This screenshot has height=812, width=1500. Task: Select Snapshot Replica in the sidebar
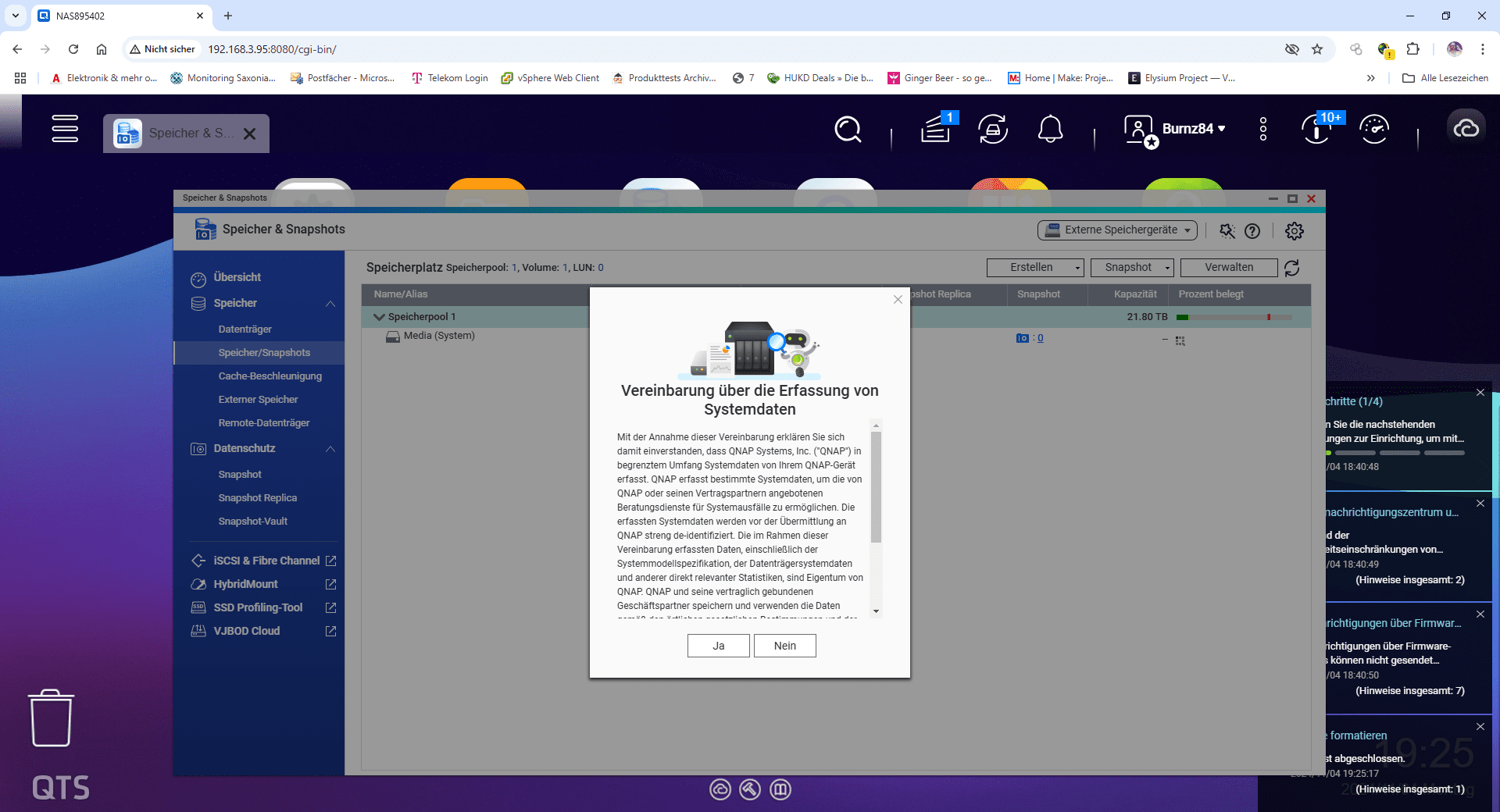tap(259, 498)
